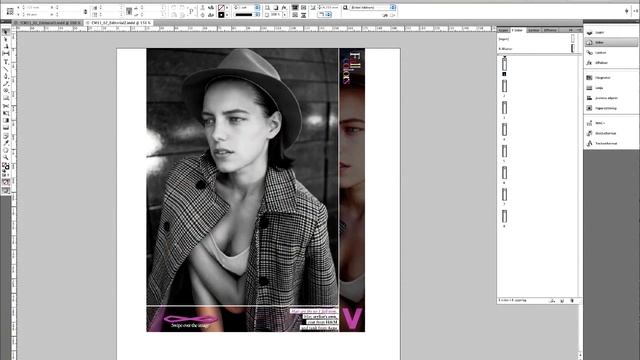
Task: Select the Hand tool
Action: pyautogui.click(x=6, y=150)
